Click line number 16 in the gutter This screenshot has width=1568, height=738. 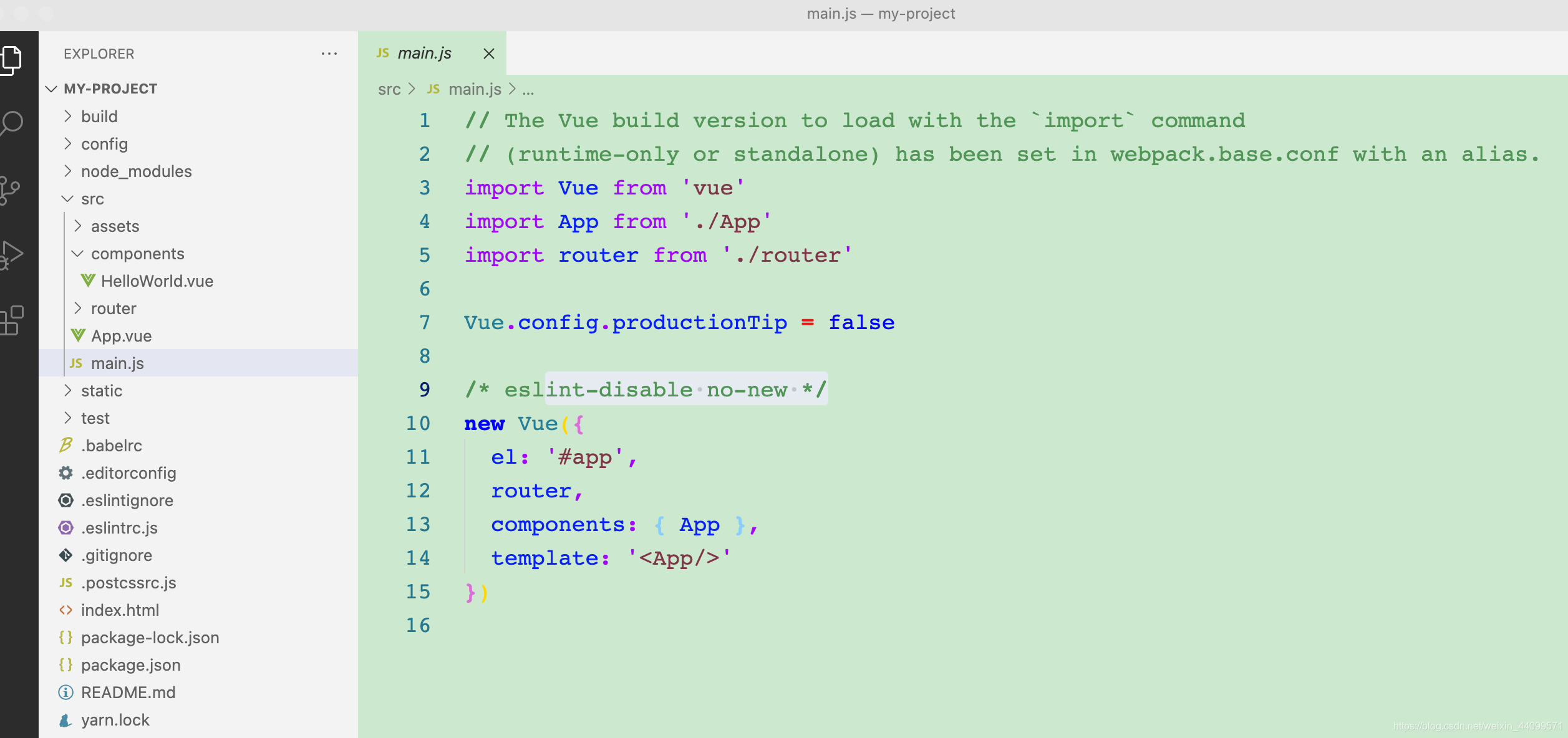point(418,625)
